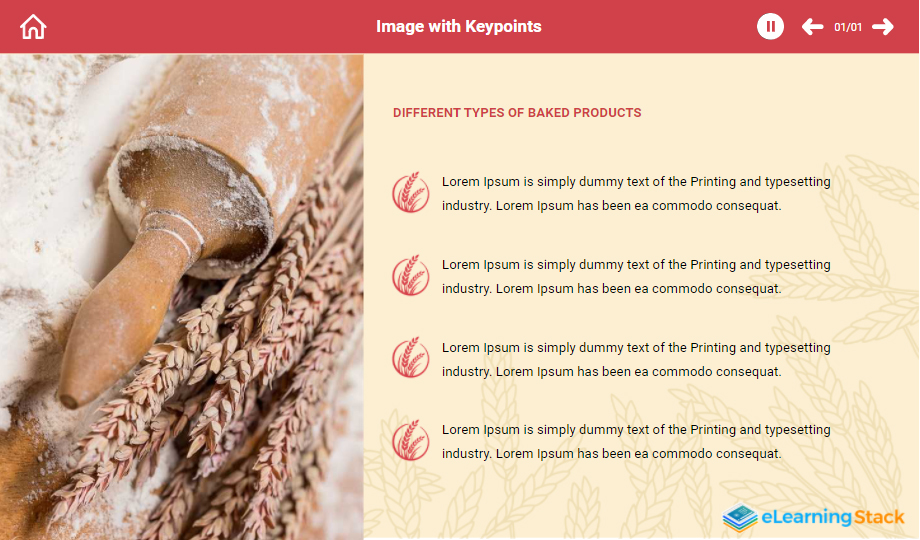
Task: Go to the previous slide arrow
Action: click(813, 26)
